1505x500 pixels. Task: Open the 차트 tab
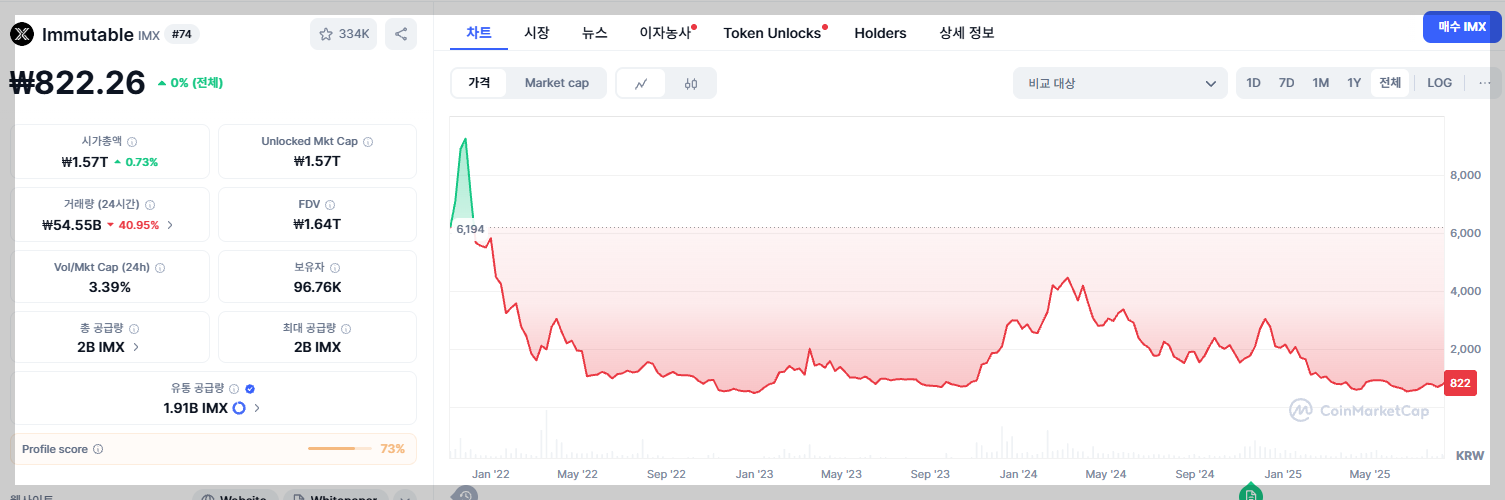tap(479, 33)
